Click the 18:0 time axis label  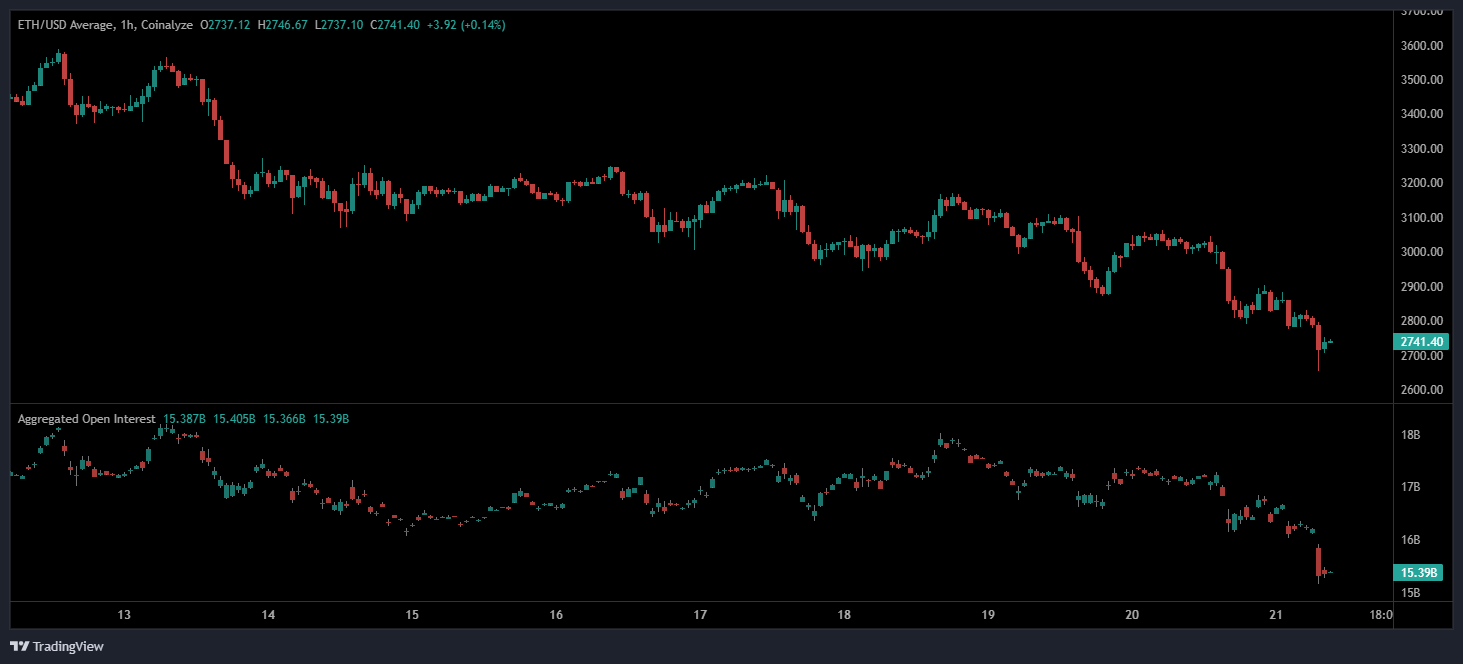[1378, 615]
